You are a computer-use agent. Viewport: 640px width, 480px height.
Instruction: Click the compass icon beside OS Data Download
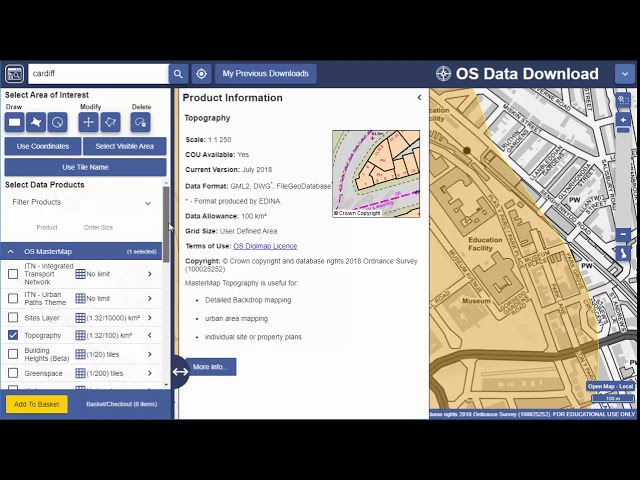pos(443,74)
